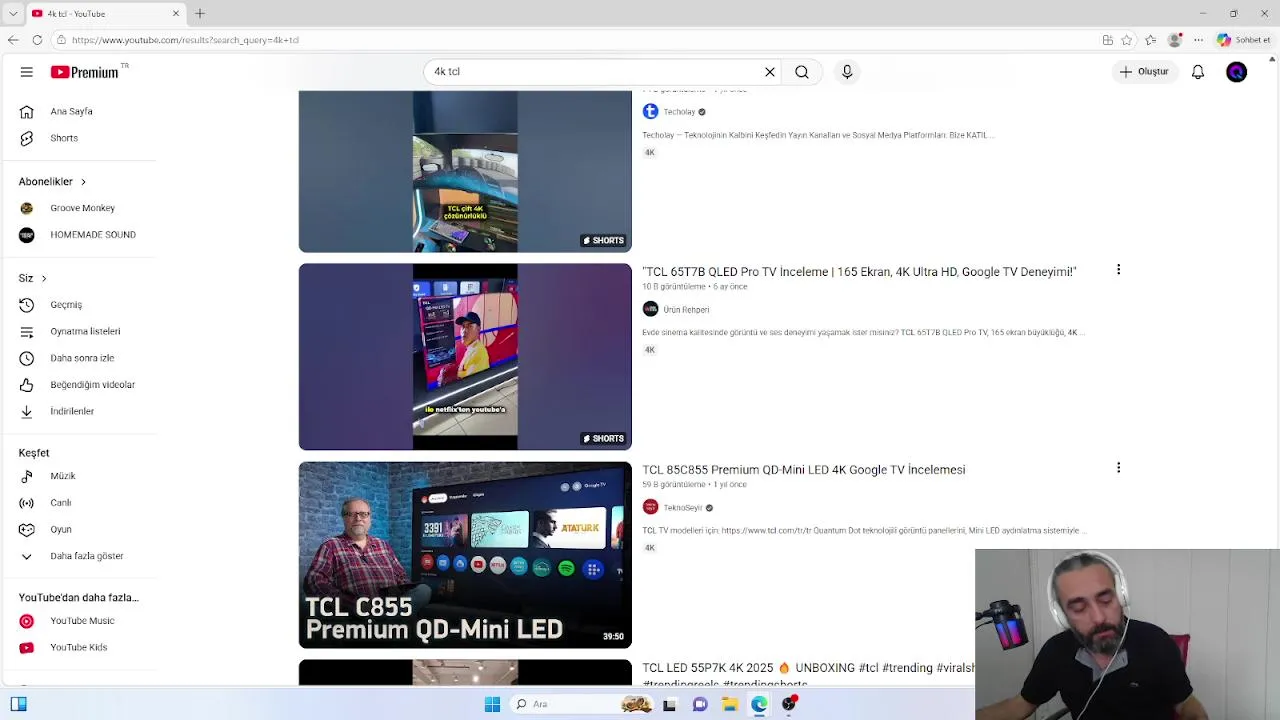Screen dimensions: 1280x720
Task: Open the TeknoSeyir channel name
Action: 682,508
